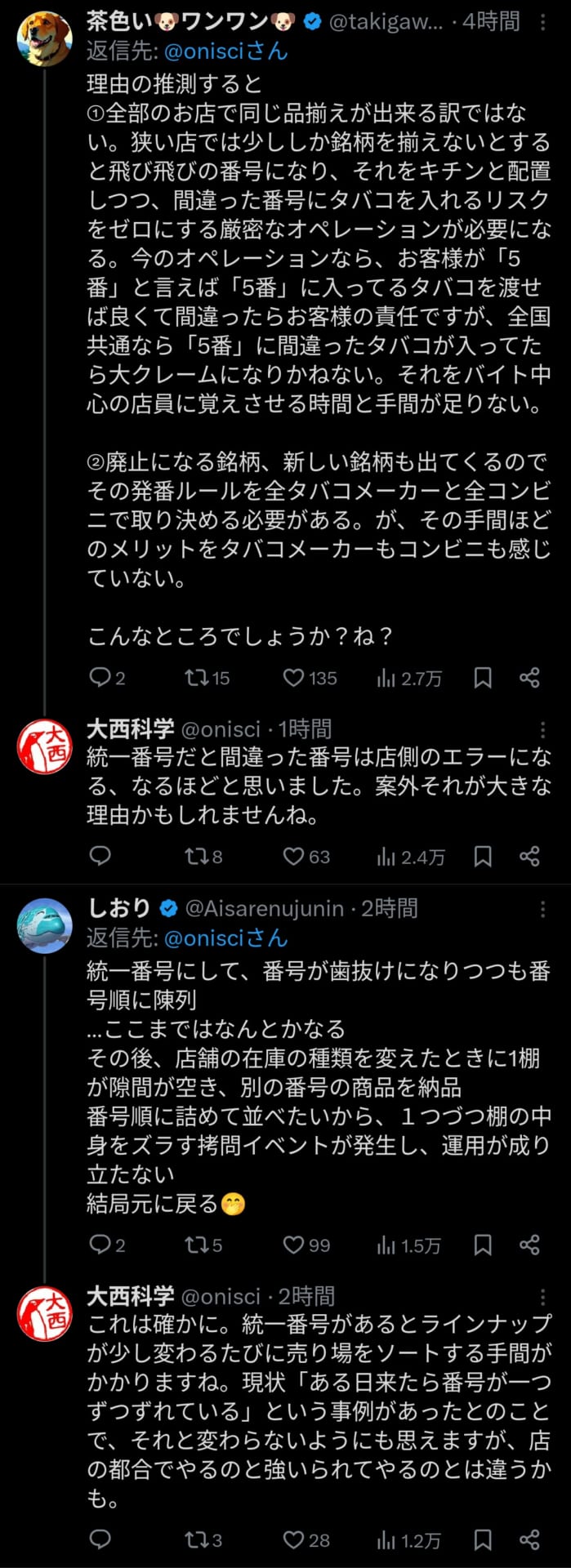This screenshot has width=571, height=1568.
Task: Open more options for 茶色いワンワン's tweet
Action: coord(543,21)
